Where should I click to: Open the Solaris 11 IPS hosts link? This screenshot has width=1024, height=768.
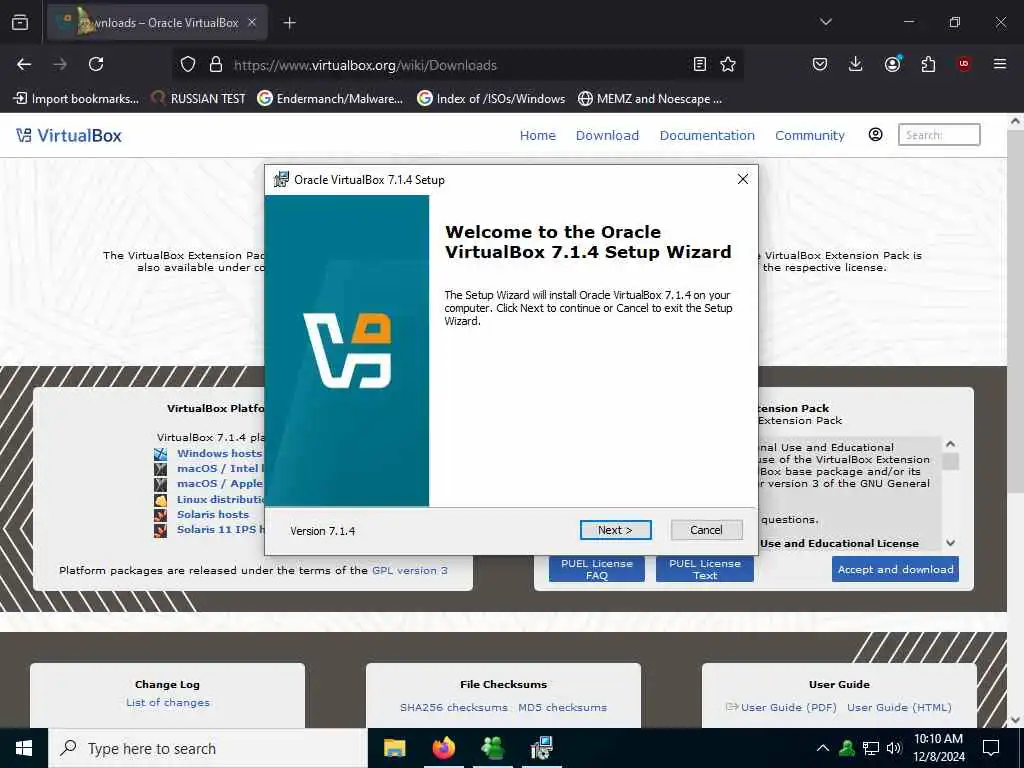point(220,529)
